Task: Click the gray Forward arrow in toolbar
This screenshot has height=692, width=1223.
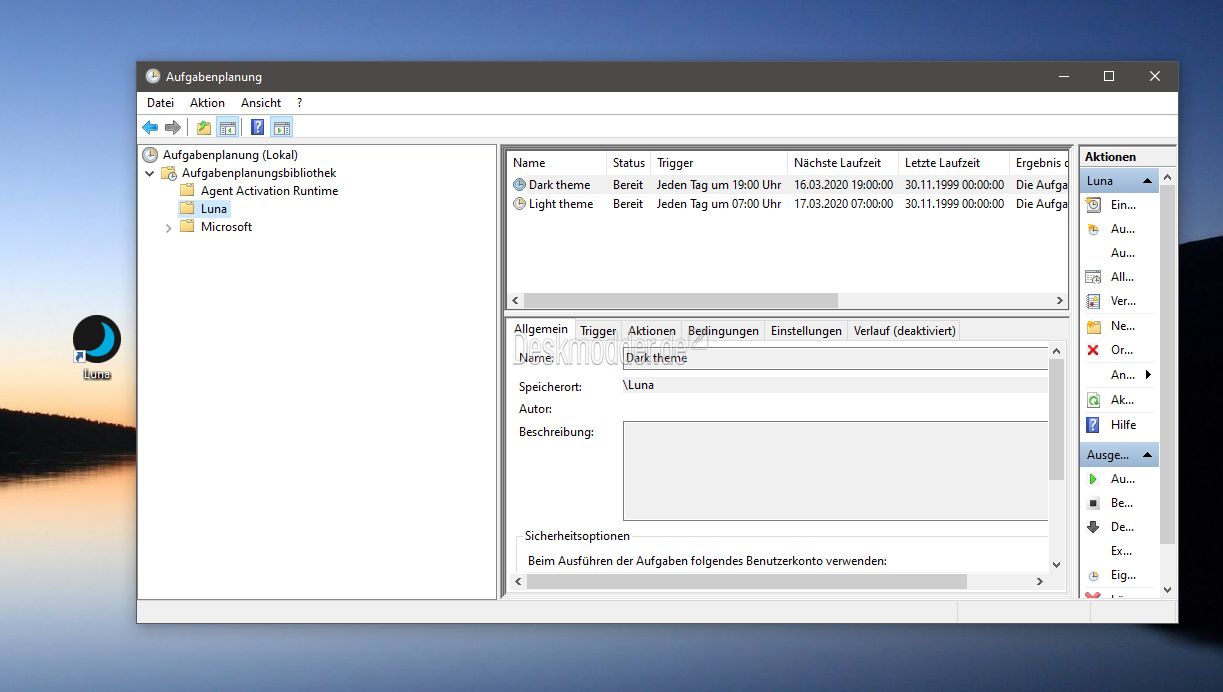Action: tap(173, 127)
